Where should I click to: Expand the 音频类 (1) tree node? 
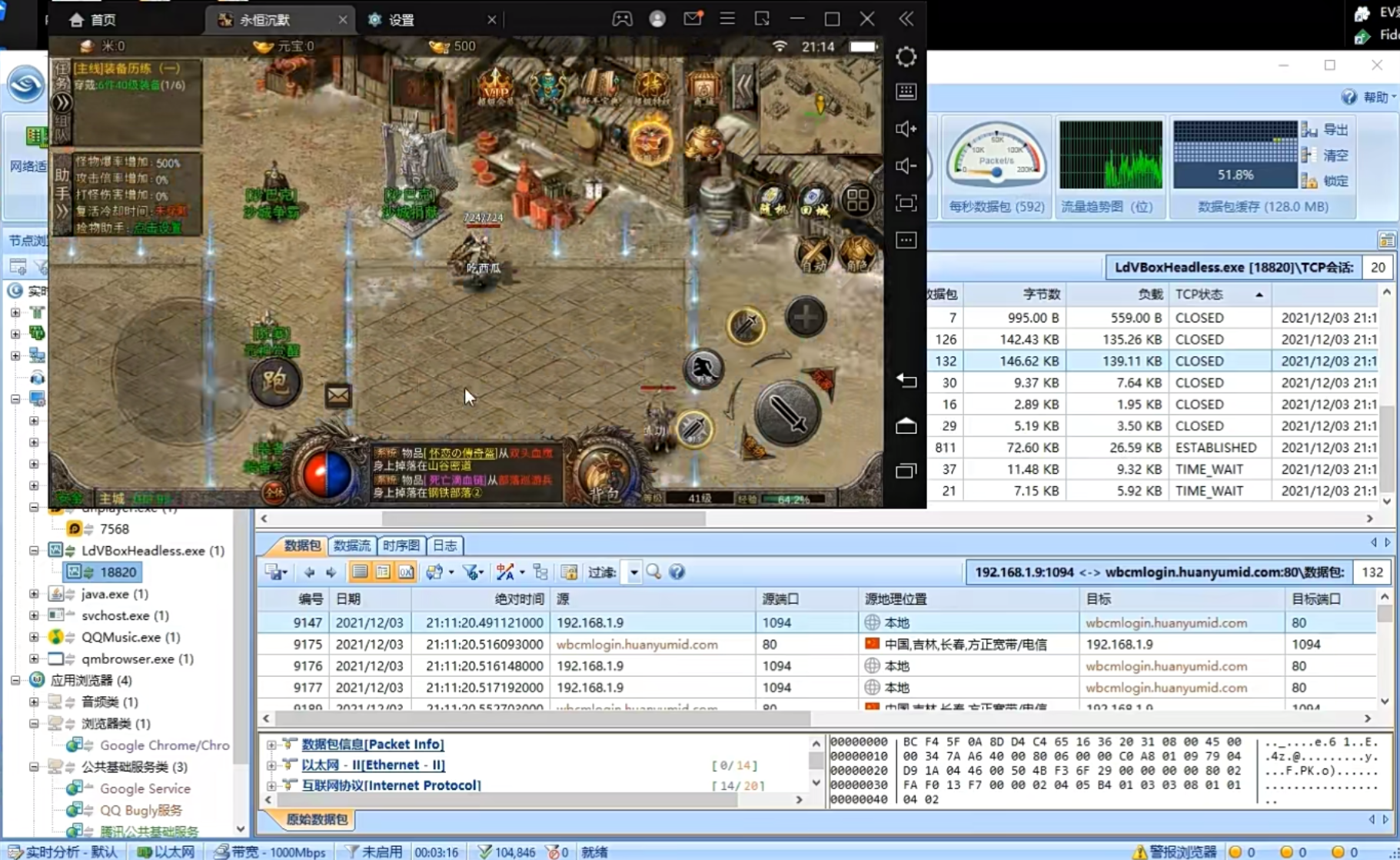click(x=34, y=702)
